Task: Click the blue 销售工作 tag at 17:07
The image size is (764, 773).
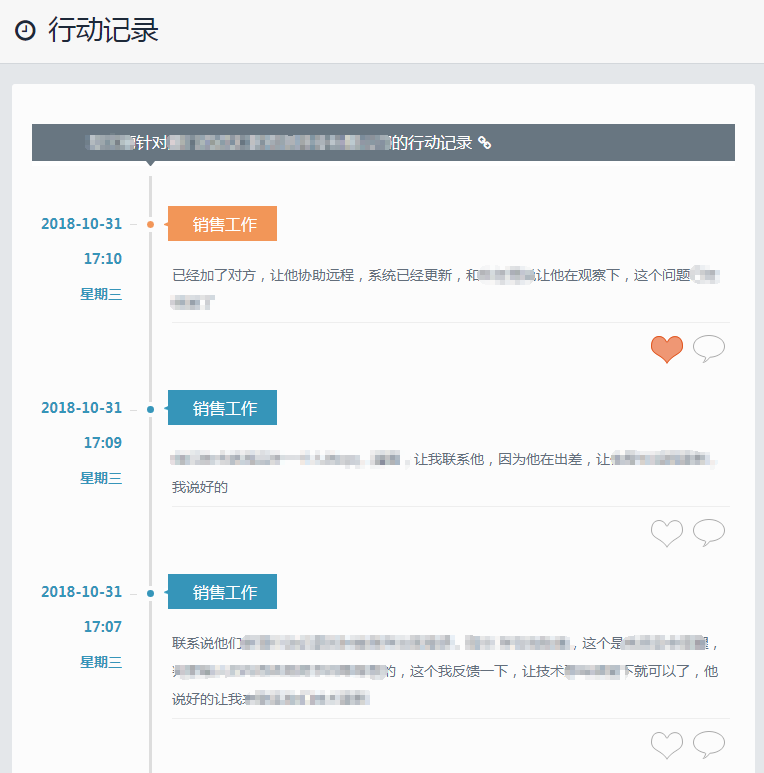Action: pos(222,592)
